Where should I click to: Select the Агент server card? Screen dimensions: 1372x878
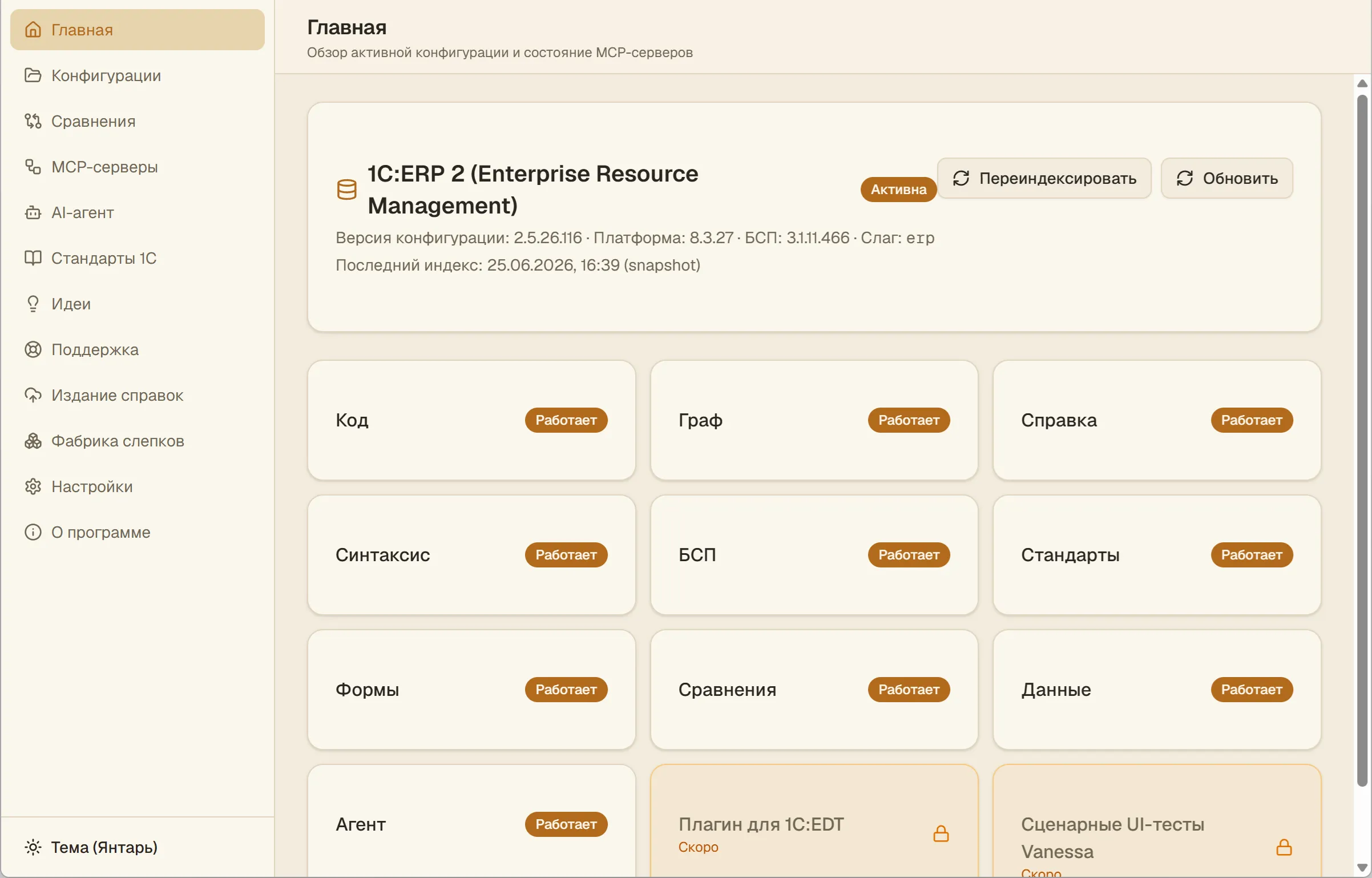click(x=471, y=822)
